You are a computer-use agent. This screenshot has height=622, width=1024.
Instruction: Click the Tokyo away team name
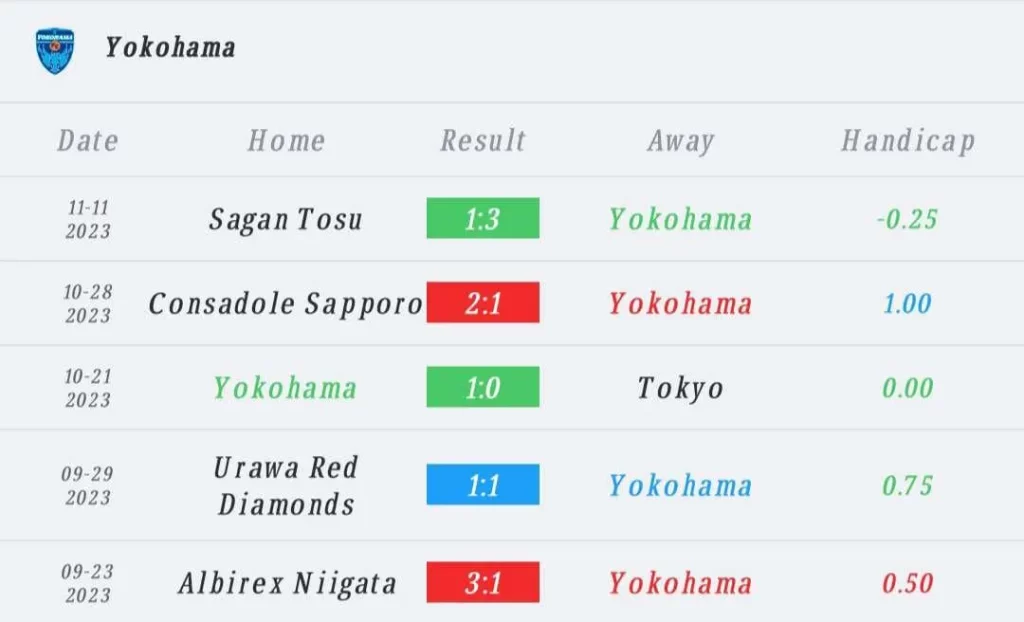coord(680,388)
